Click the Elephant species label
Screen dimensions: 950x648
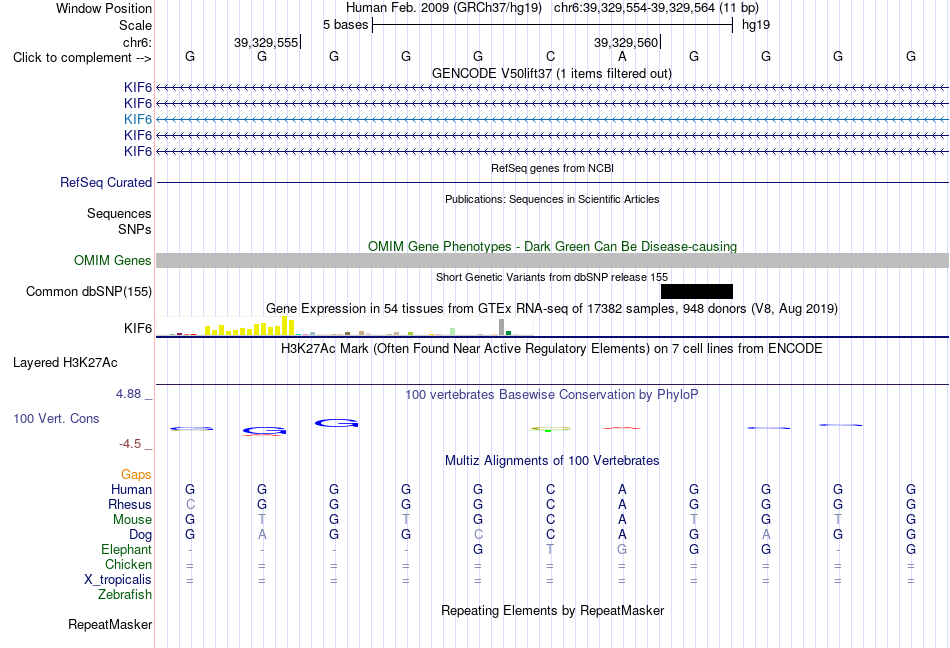[x=127, y=549]
